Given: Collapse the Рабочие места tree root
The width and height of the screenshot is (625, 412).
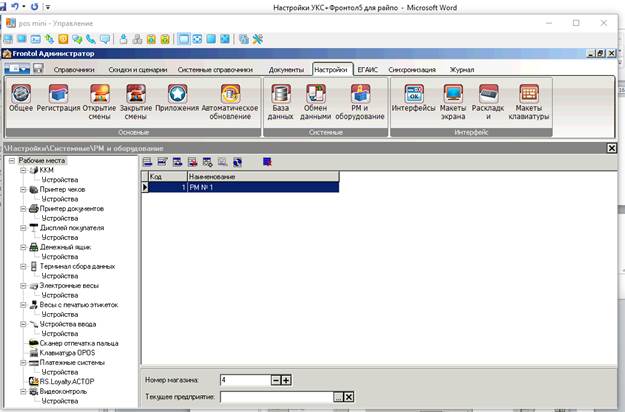Looking at the screenshot, I should tap(12, 161).
